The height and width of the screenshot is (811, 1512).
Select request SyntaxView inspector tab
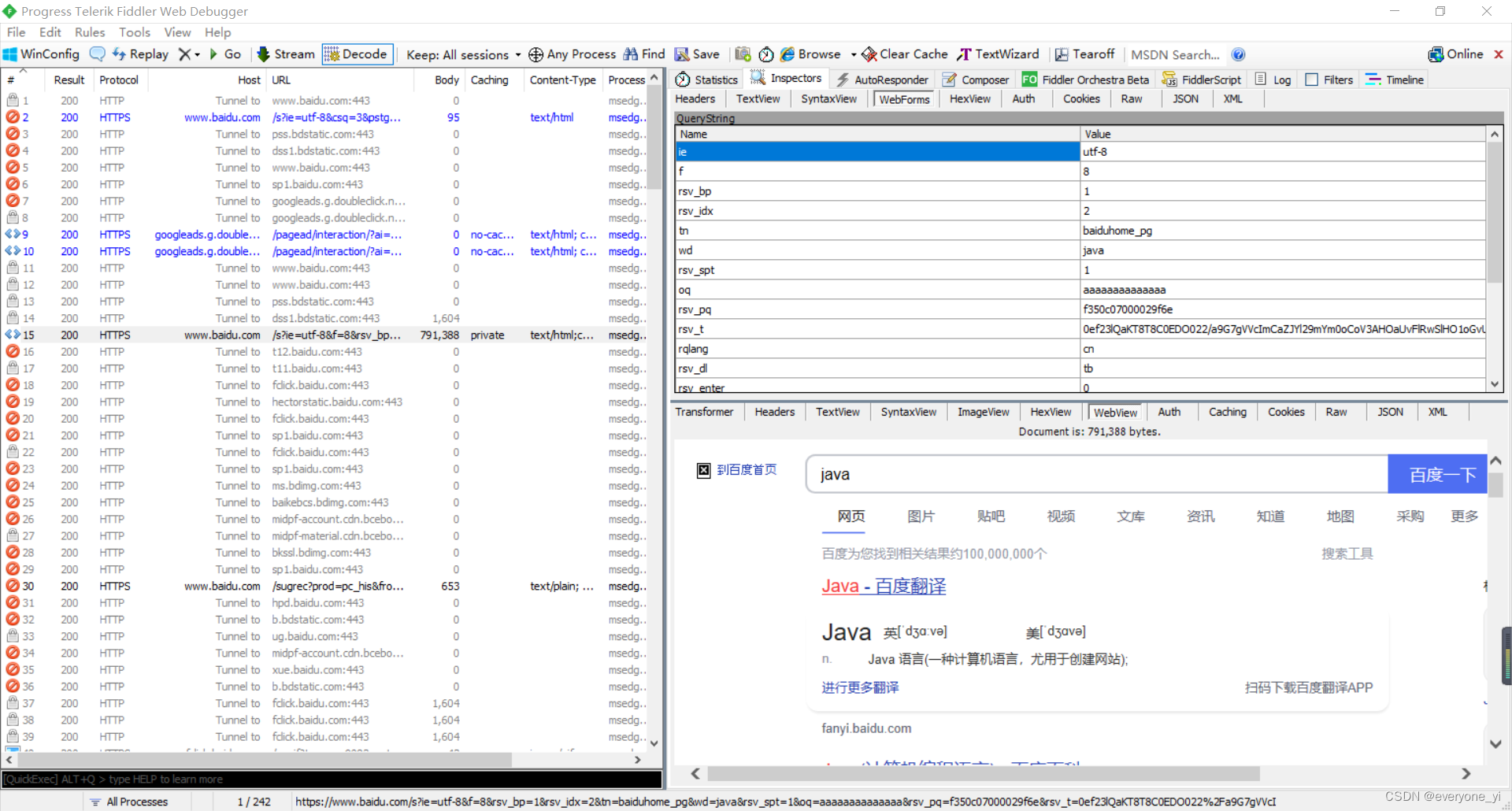[828, 99]
